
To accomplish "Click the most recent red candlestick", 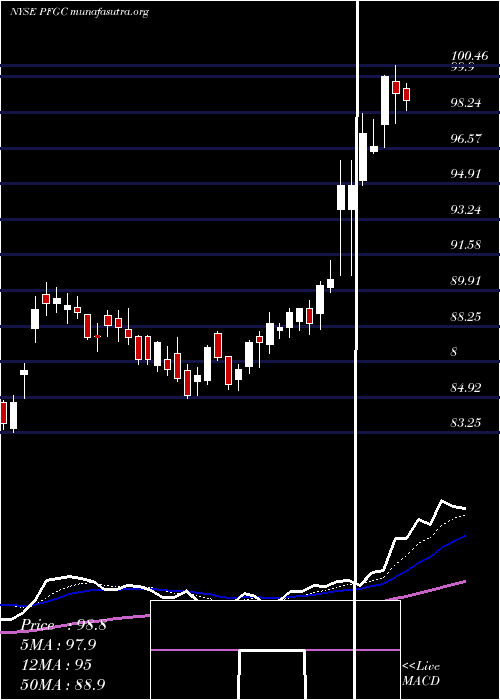I will pyautogui.click(x=406, y=95).
